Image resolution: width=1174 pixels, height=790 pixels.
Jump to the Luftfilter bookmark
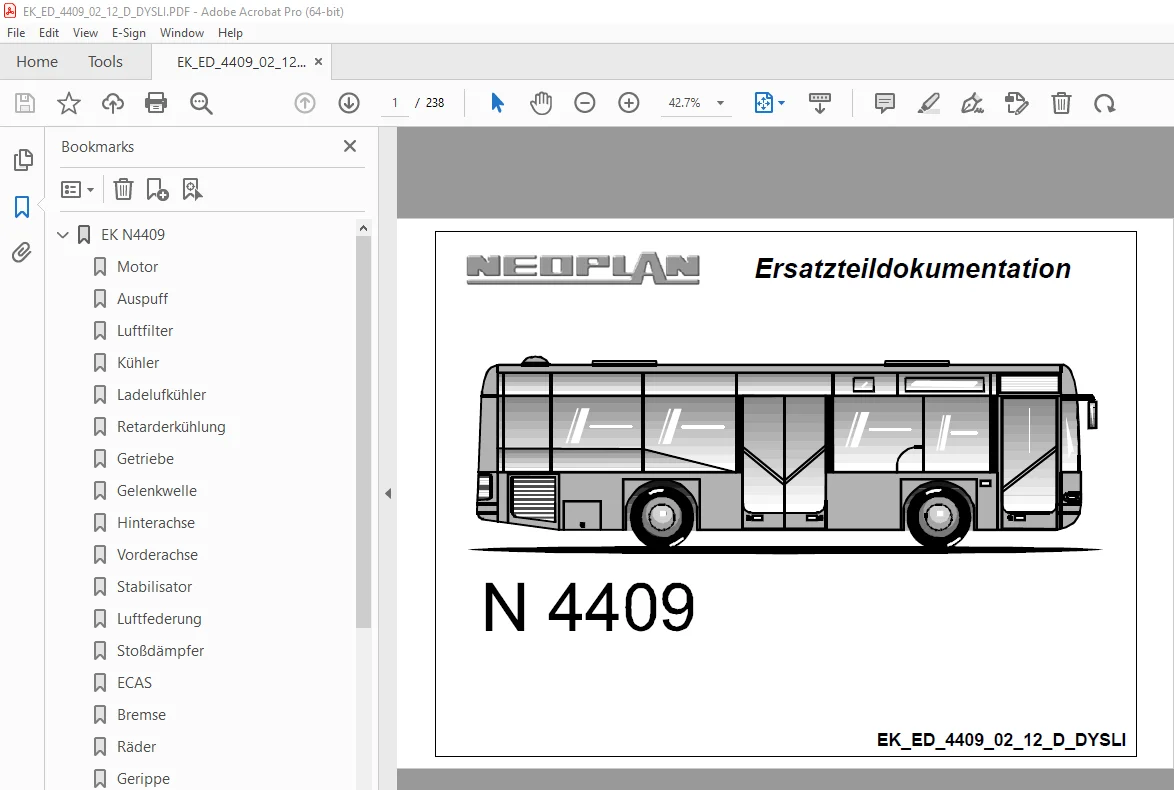point(145,330)
